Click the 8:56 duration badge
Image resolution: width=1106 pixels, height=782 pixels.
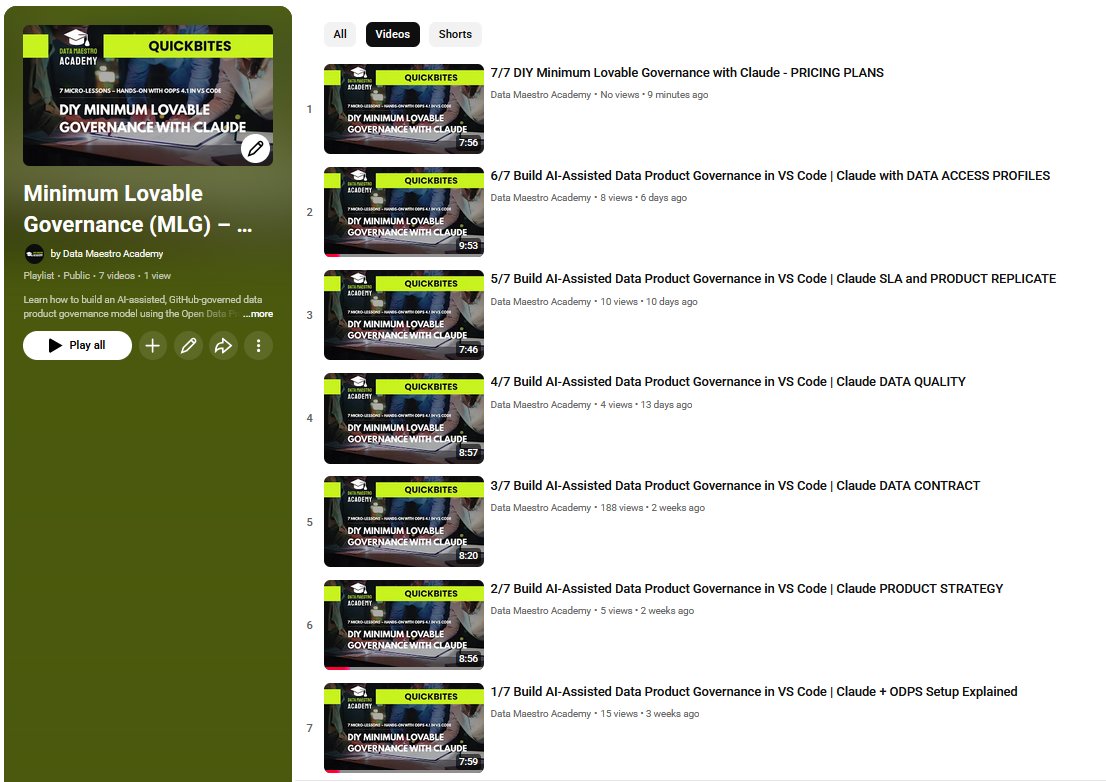[468, 659]
